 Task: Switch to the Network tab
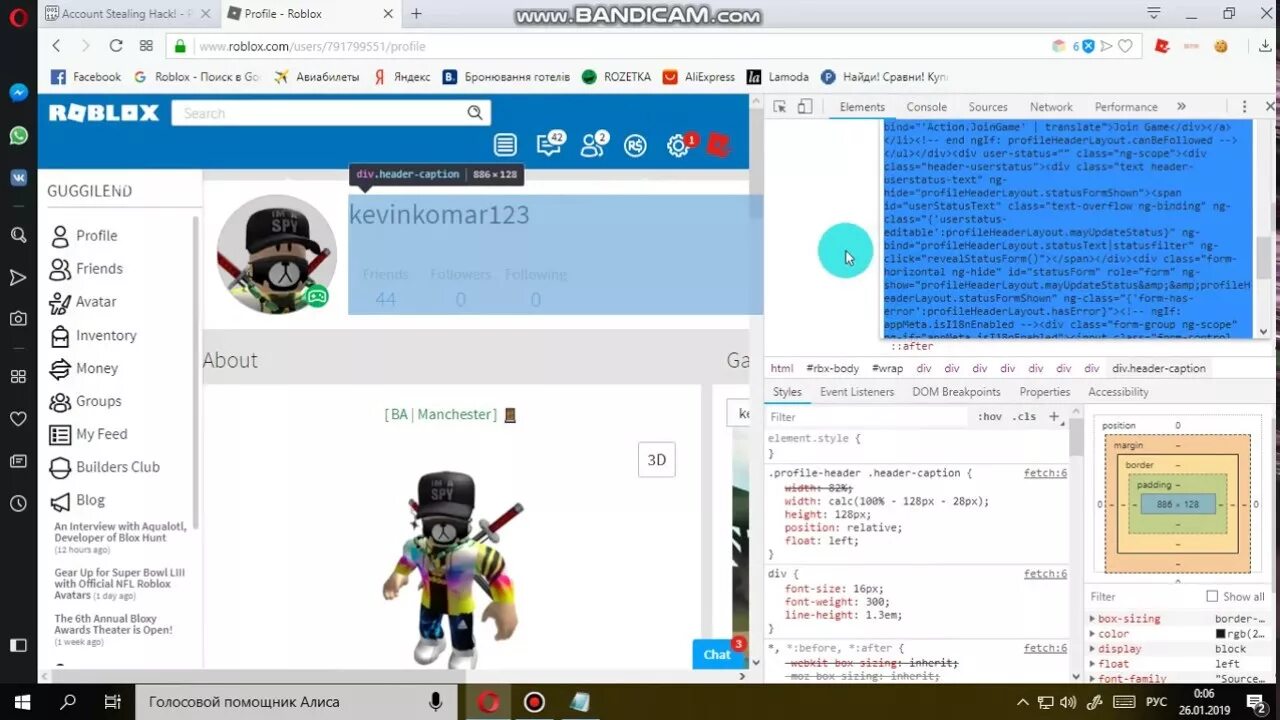(1051, 107)
